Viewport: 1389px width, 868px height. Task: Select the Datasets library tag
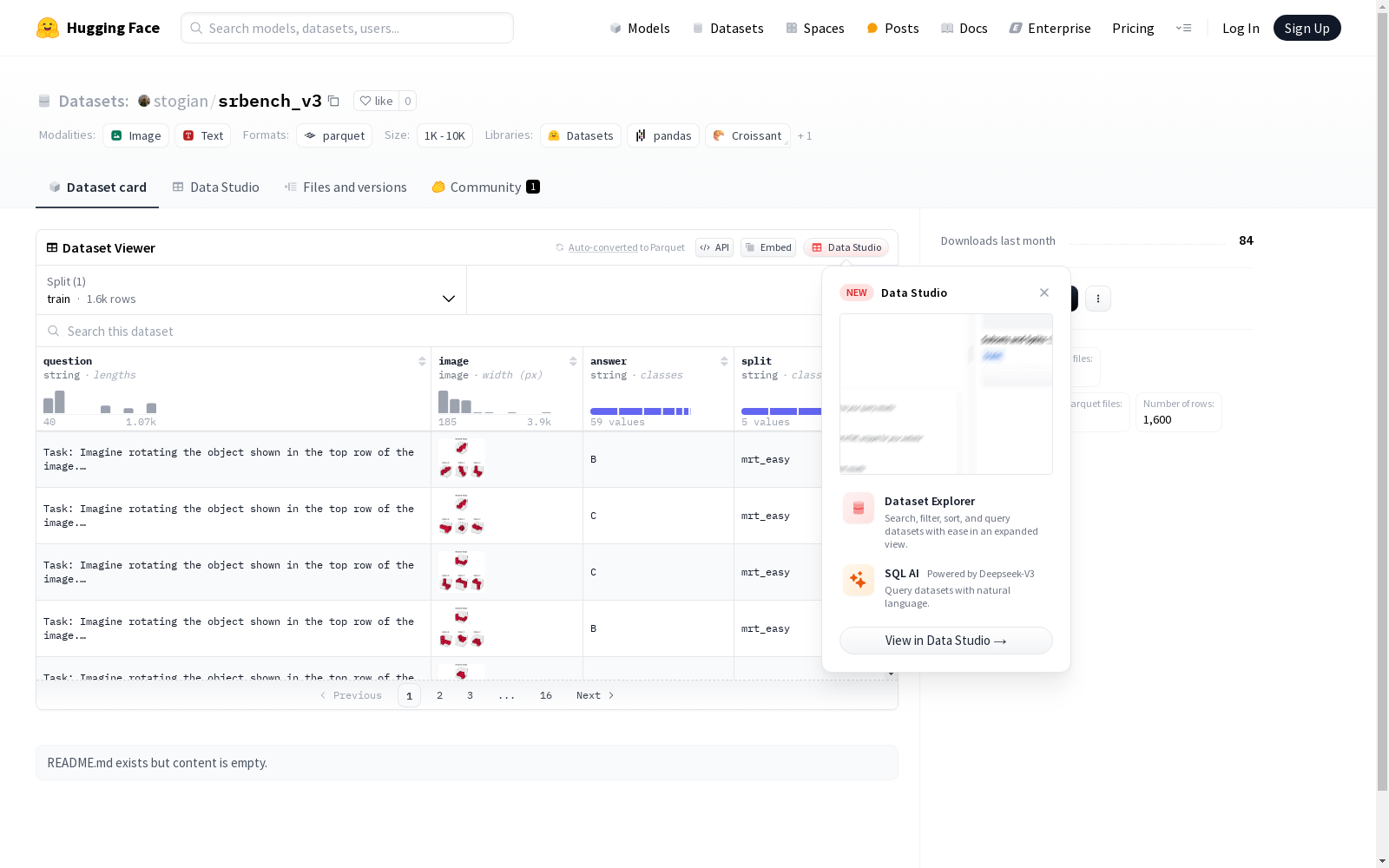point(581,135)
